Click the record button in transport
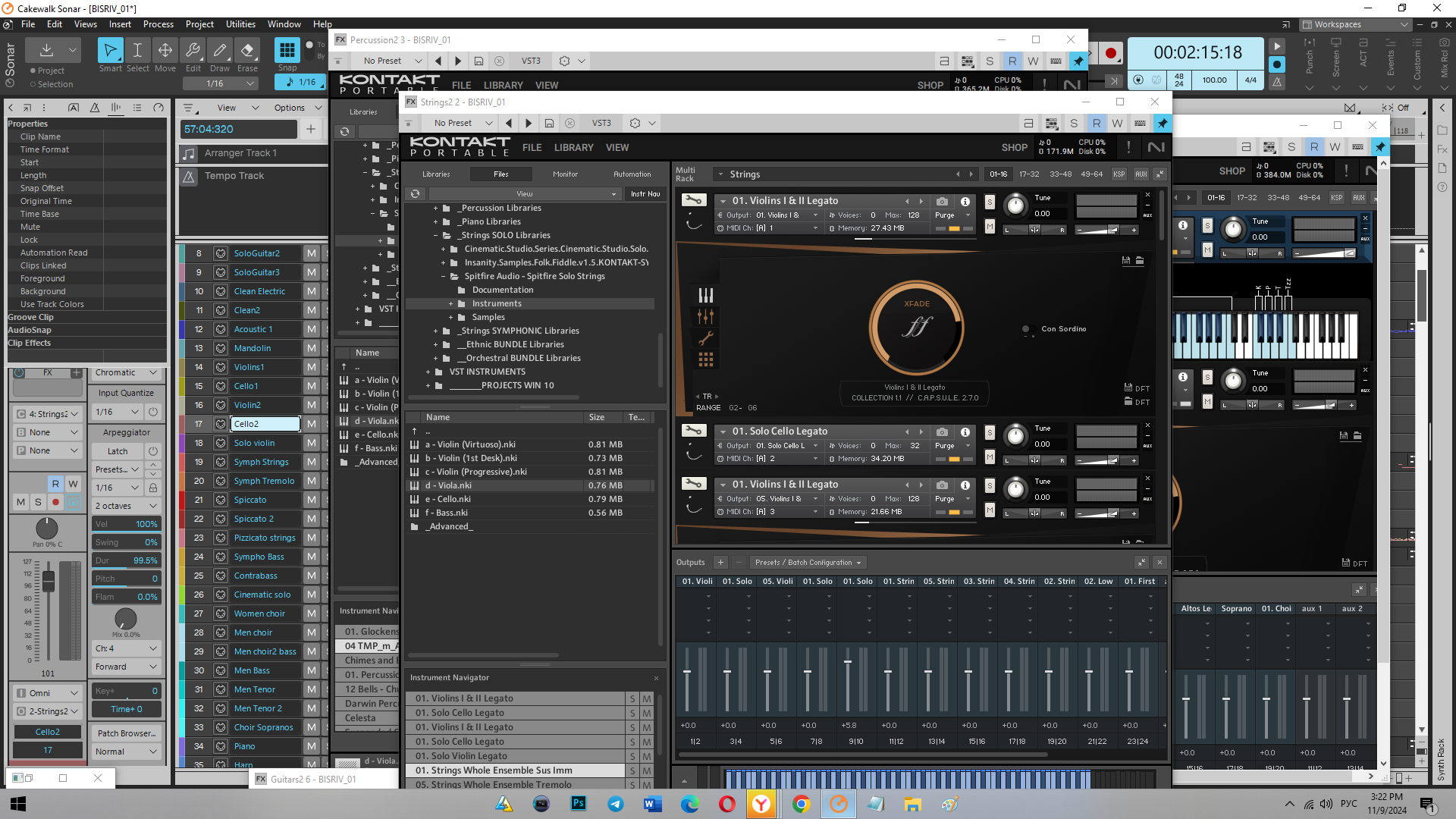 (x=1111, y=53)
